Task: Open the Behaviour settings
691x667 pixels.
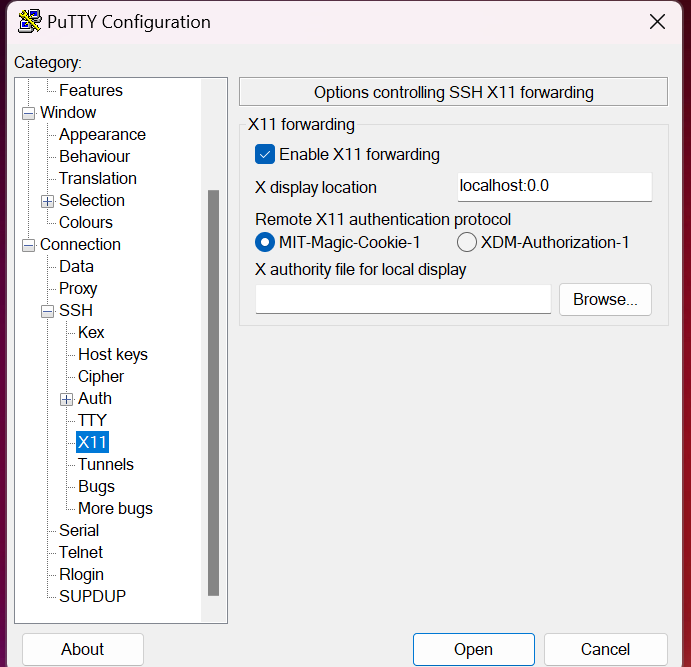Action: pyautogui.click(x=94, y=156)
